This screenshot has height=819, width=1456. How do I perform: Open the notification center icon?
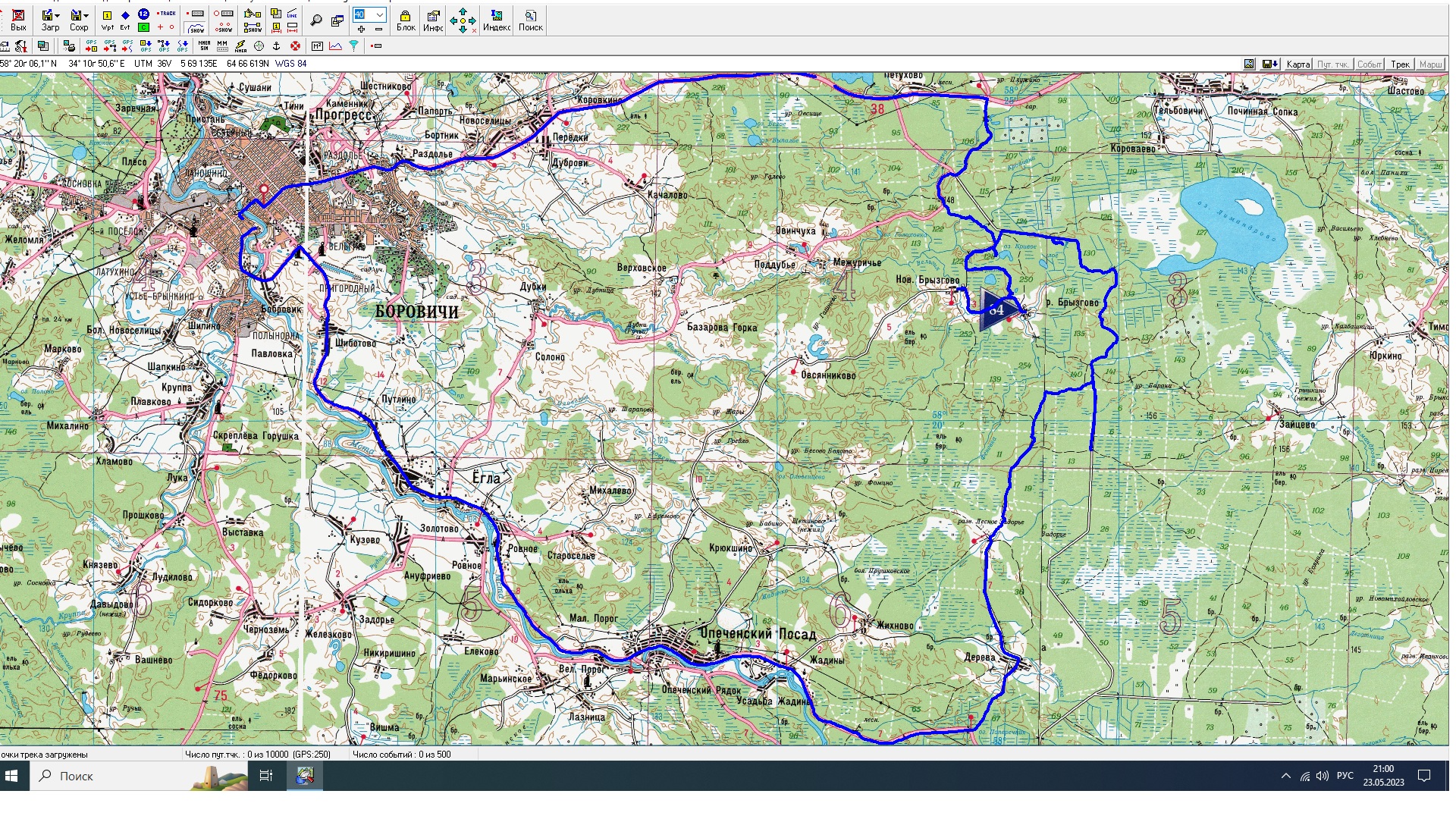pos(1424,776)
